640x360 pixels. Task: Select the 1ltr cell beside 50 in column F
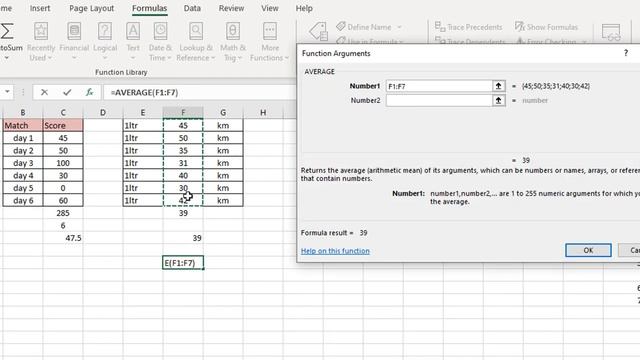[x=143, y=138]
